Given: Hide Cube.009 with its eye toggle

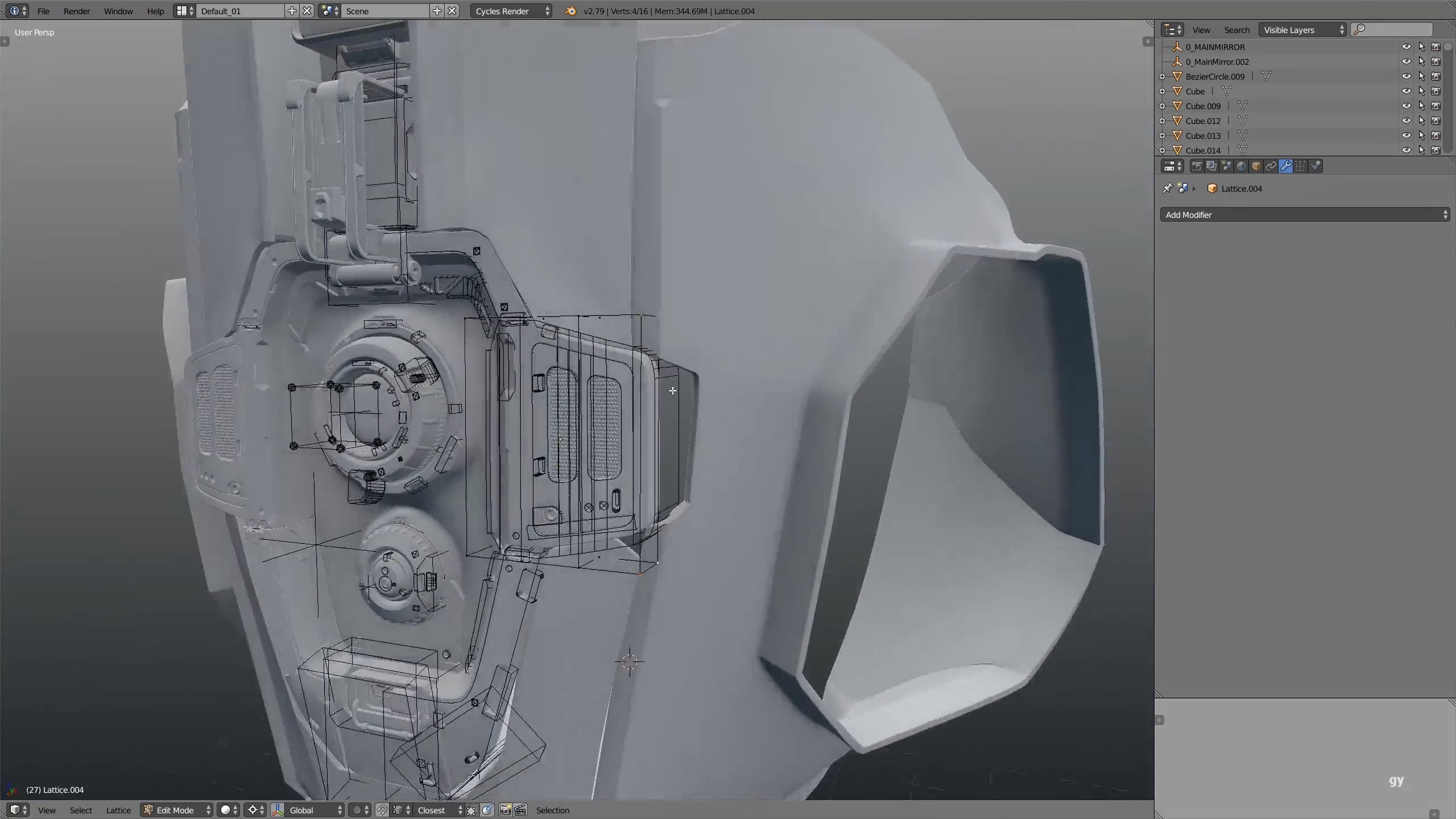Looking at the screenshot, I should (1407, 106).
